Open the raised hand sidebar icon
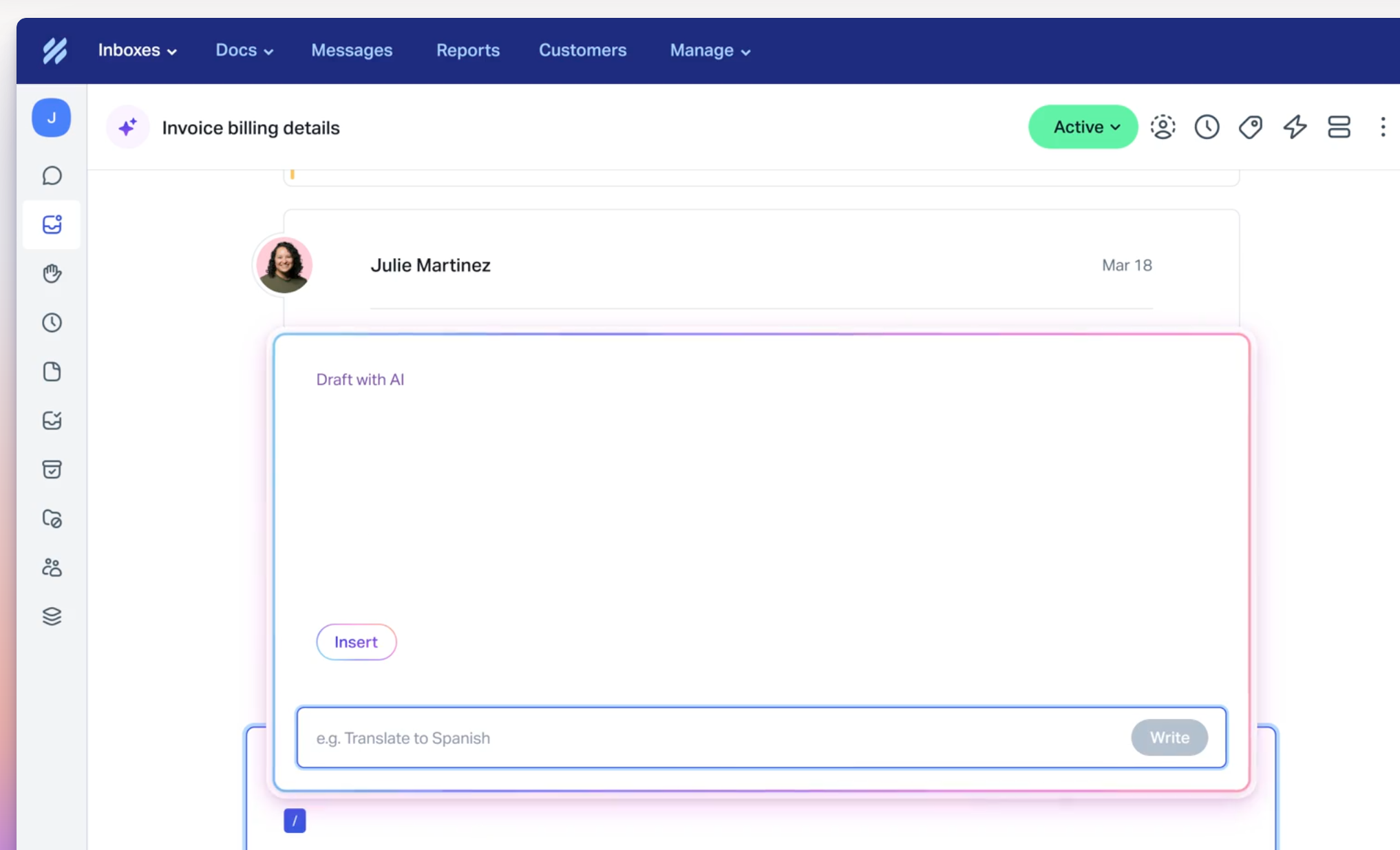1400x850 pixels. tap(52, 273)
